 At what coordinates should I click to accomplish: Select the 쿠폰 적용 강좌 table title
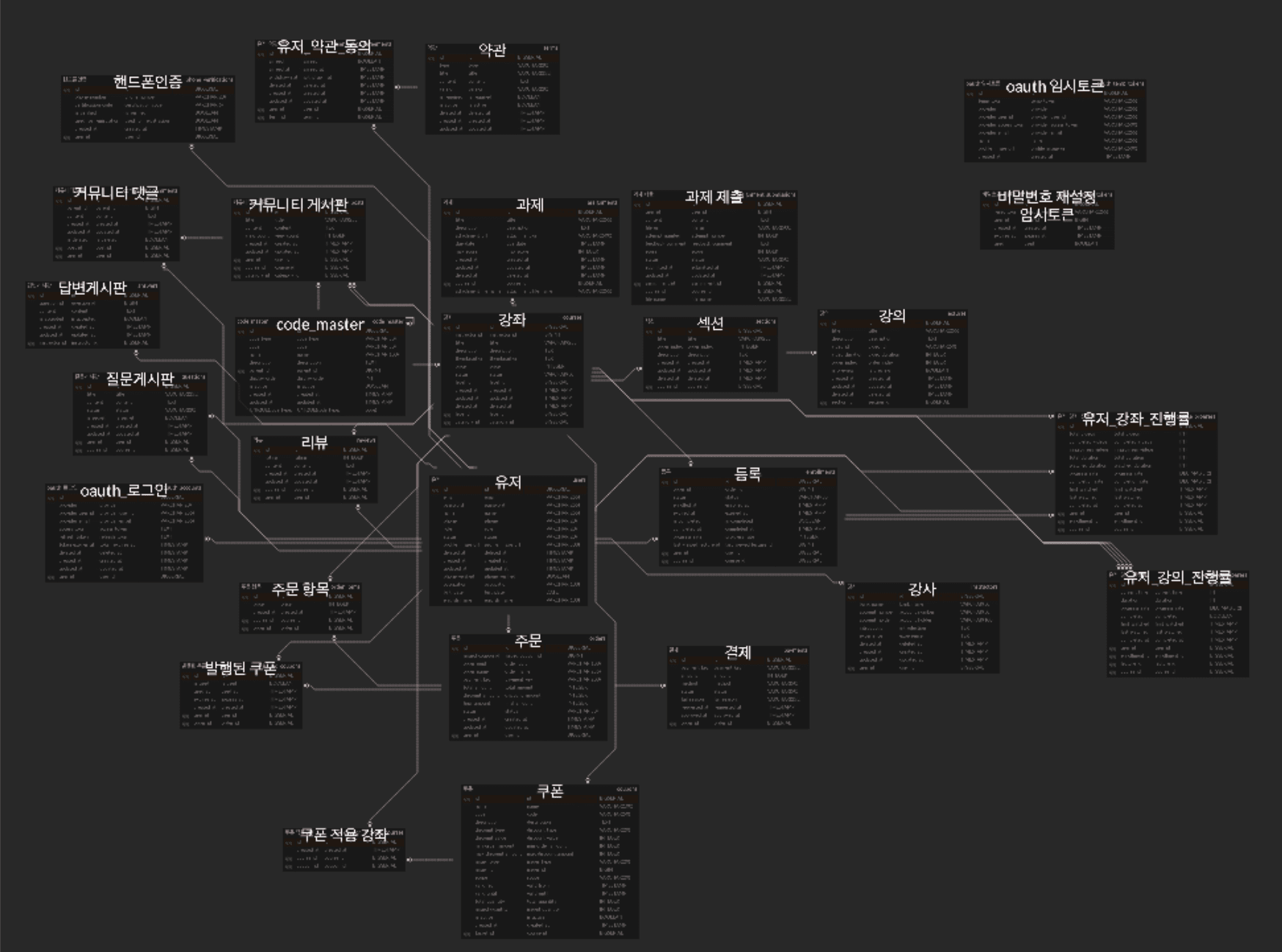(x=344, y=835)
